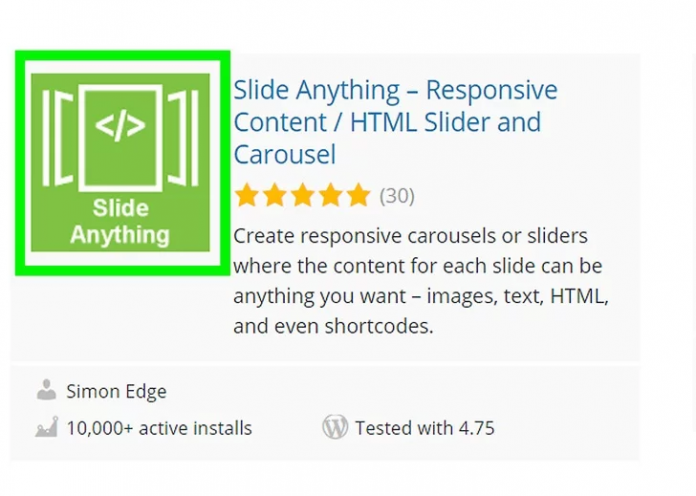Click the fifth rating star

tap(358, 196)
